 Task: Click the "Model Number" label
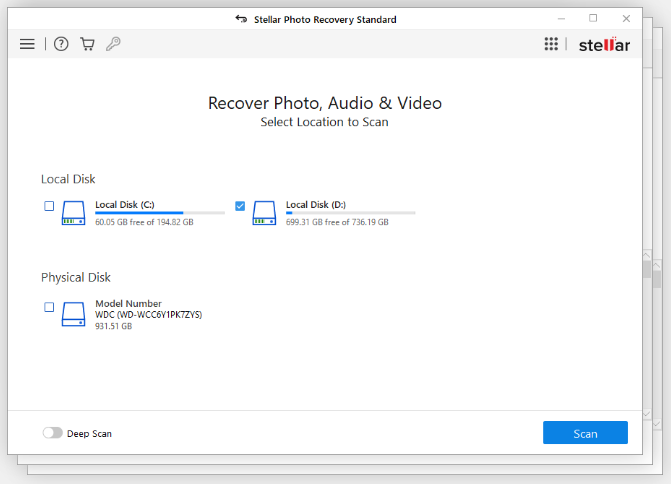(x=128, y=303)
